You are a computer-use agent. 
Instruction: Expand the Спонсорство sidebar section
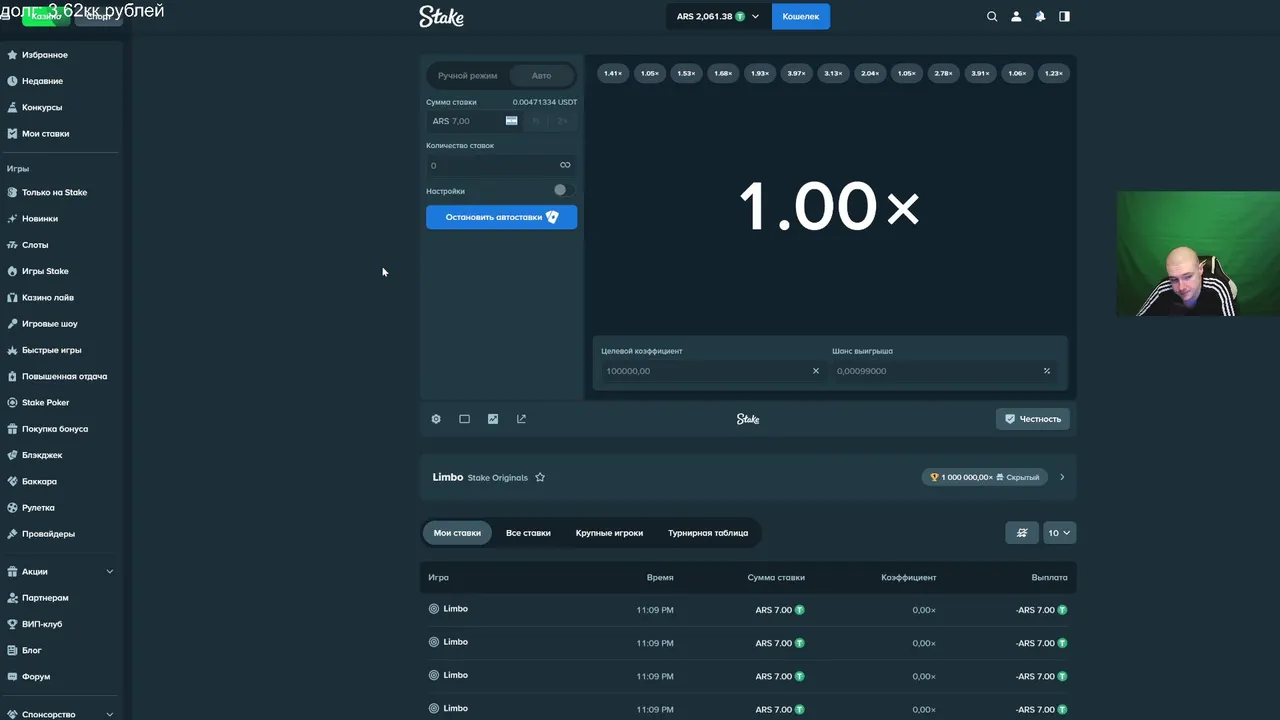coord(60,714)
